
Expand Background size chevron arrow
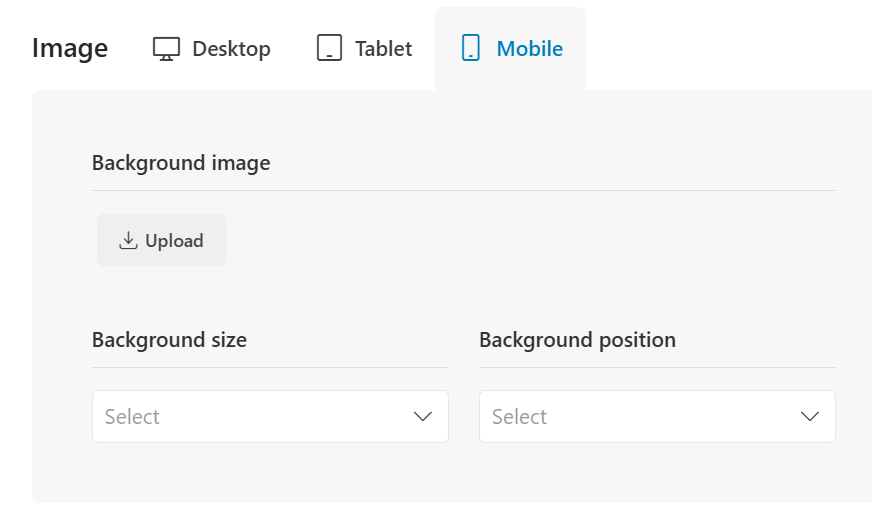(x=423, y=417)
